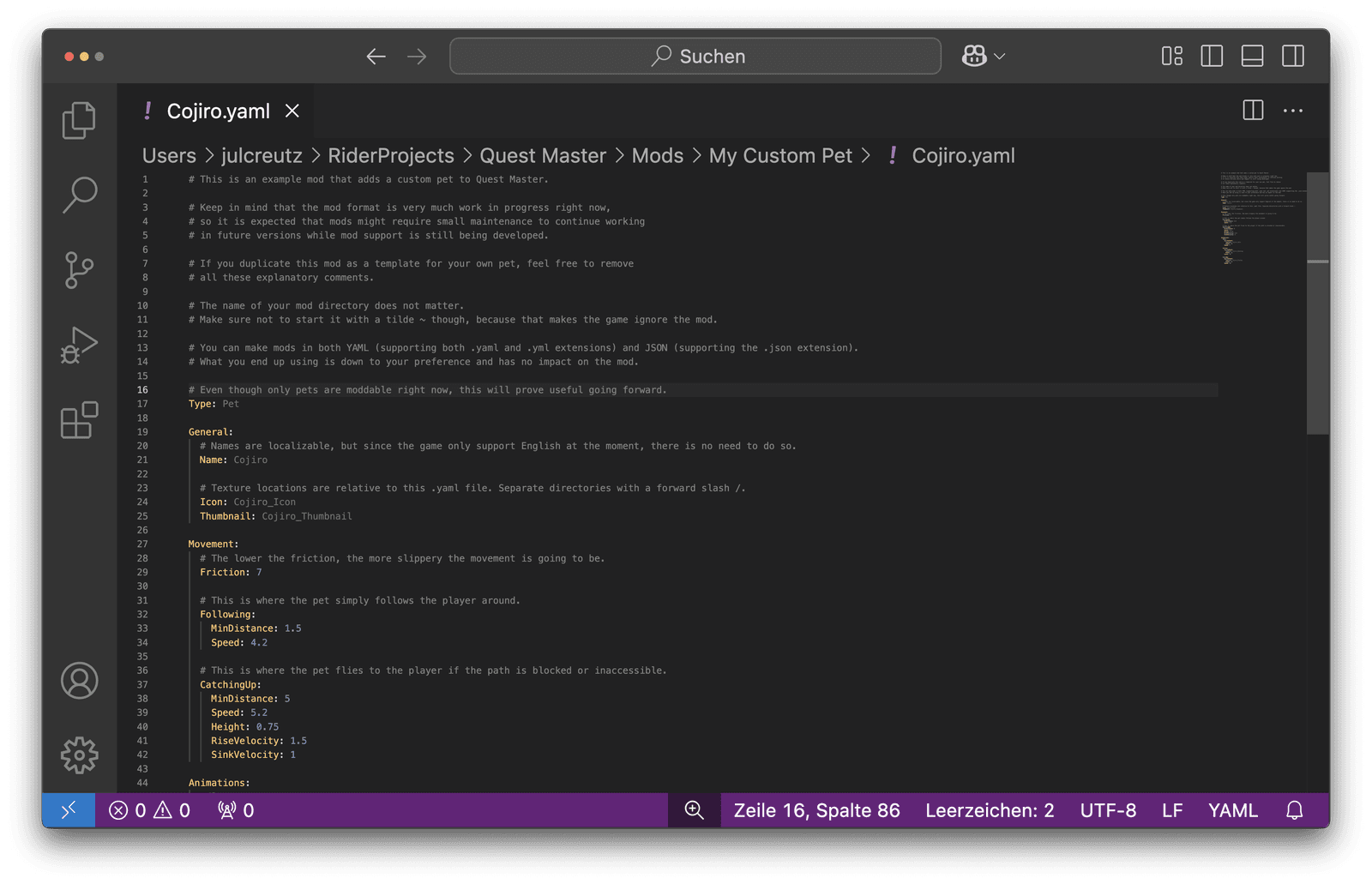This screenshot has height=884, width=1372.
Task: Open the Manage gear menu
Action: [79, 755]
